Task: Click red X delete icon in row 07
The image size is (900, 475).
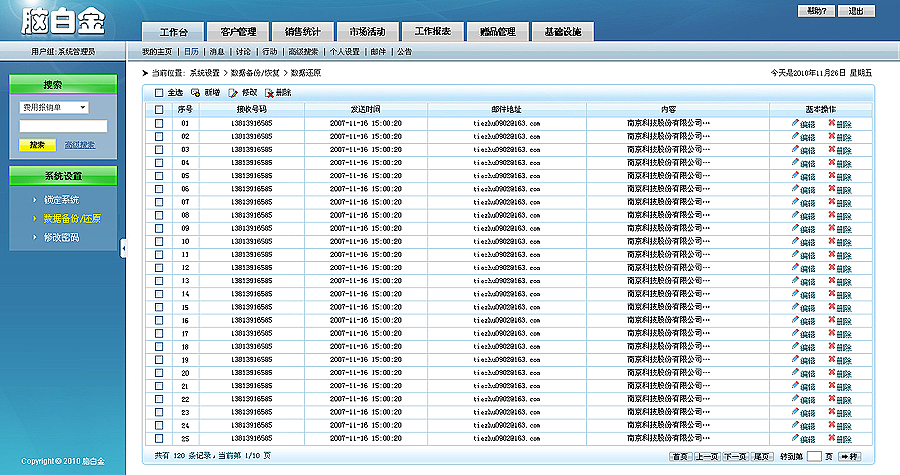Action: [831, 202]
